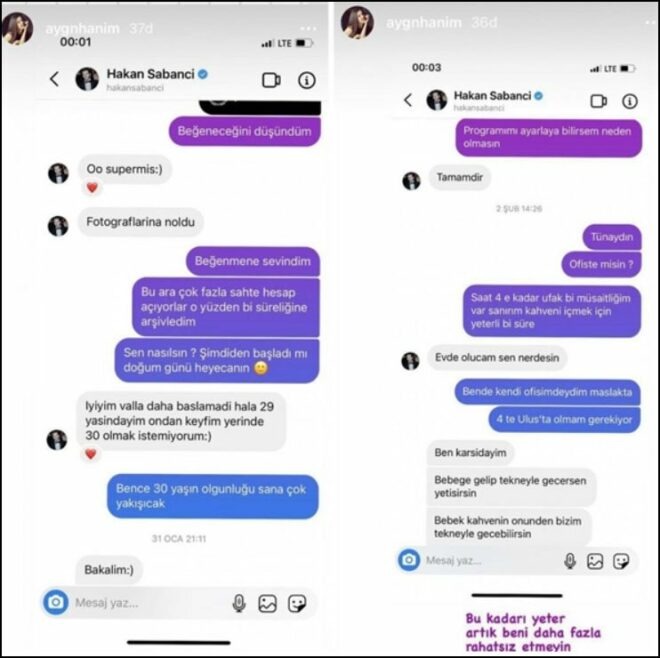Start video call in right chat header
This screenshot has height=658, width=660.
click(x=599, y=101)
